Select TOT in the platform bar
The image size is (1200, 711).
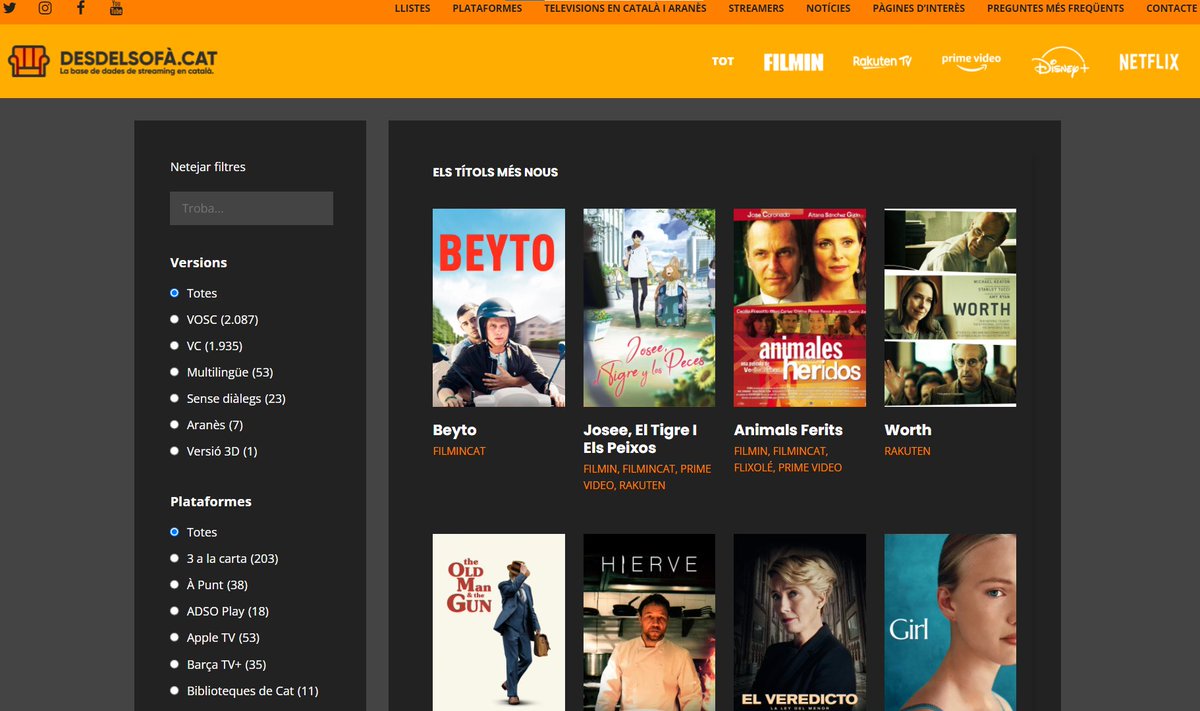pos(723,62)
